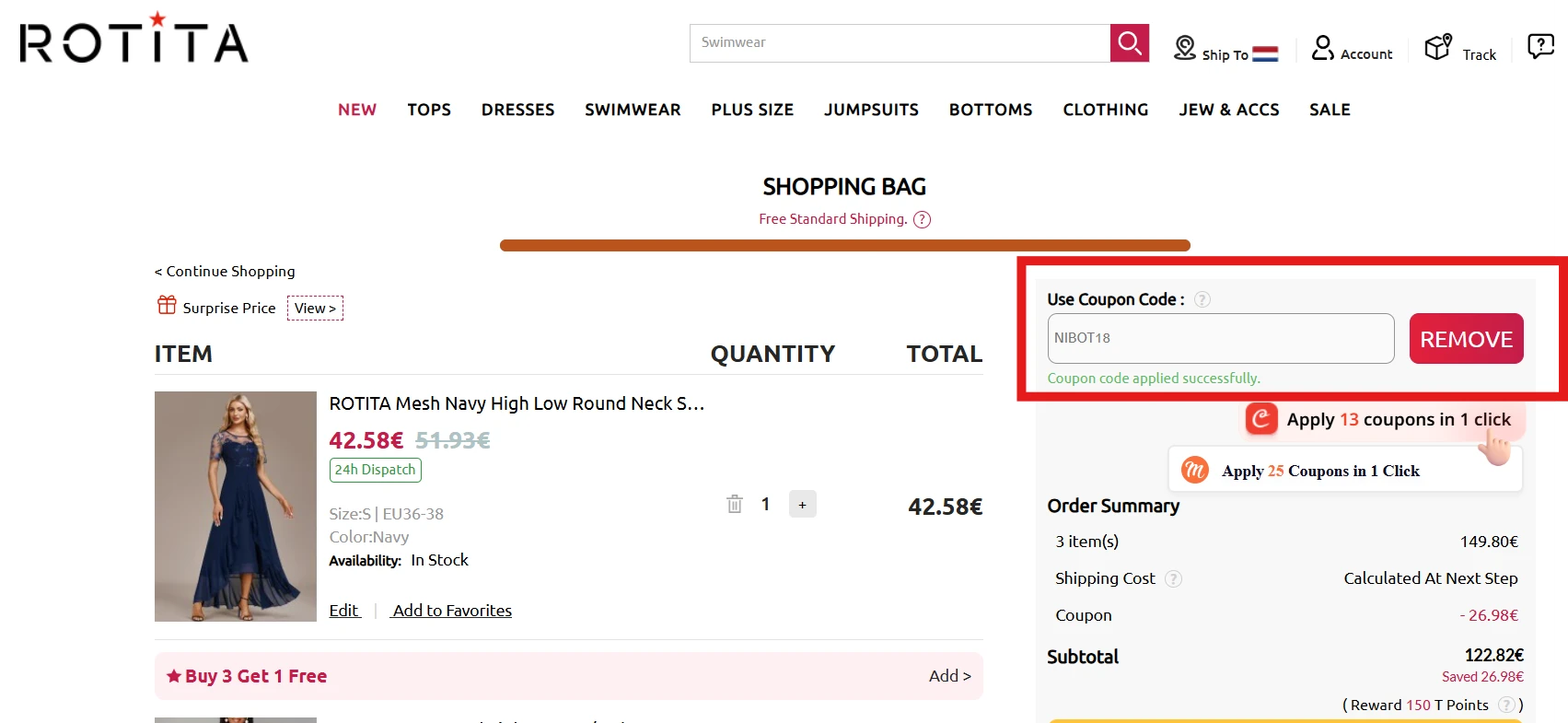This screenshot has height=723, width=1568.
Task: Click the Saved 26.98€ text
Action: pos(1482,677)
